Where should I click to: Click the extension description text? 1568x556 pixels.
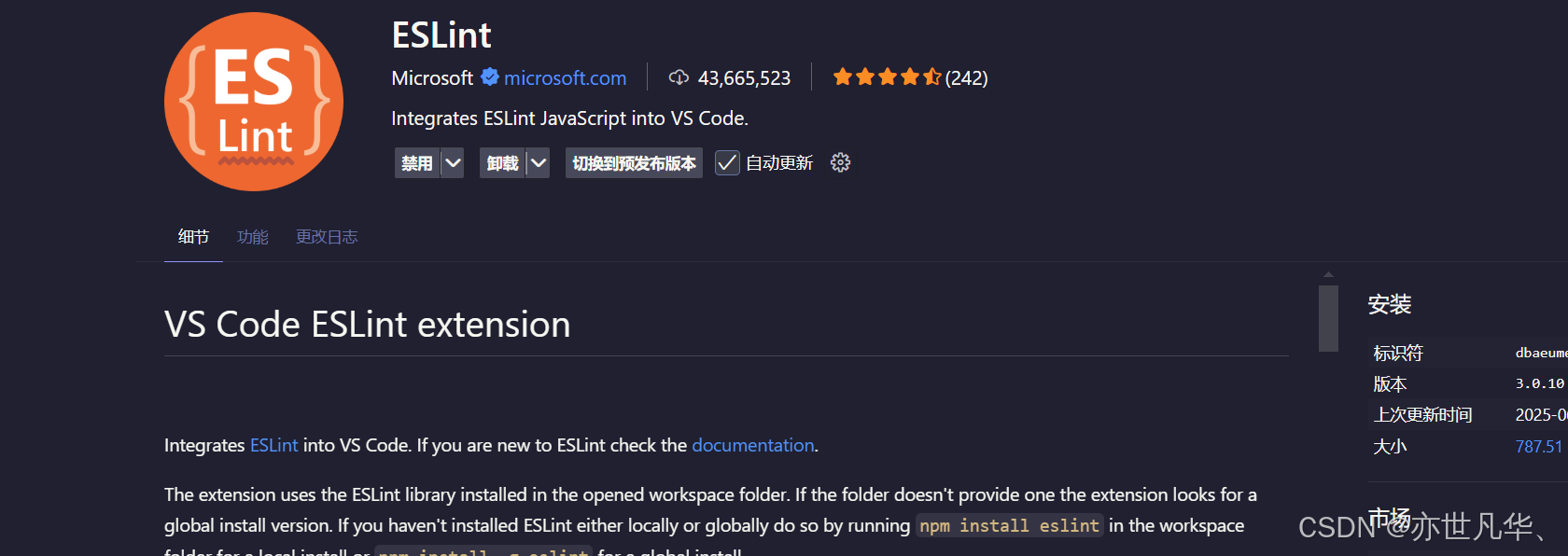tap(569, 118)
